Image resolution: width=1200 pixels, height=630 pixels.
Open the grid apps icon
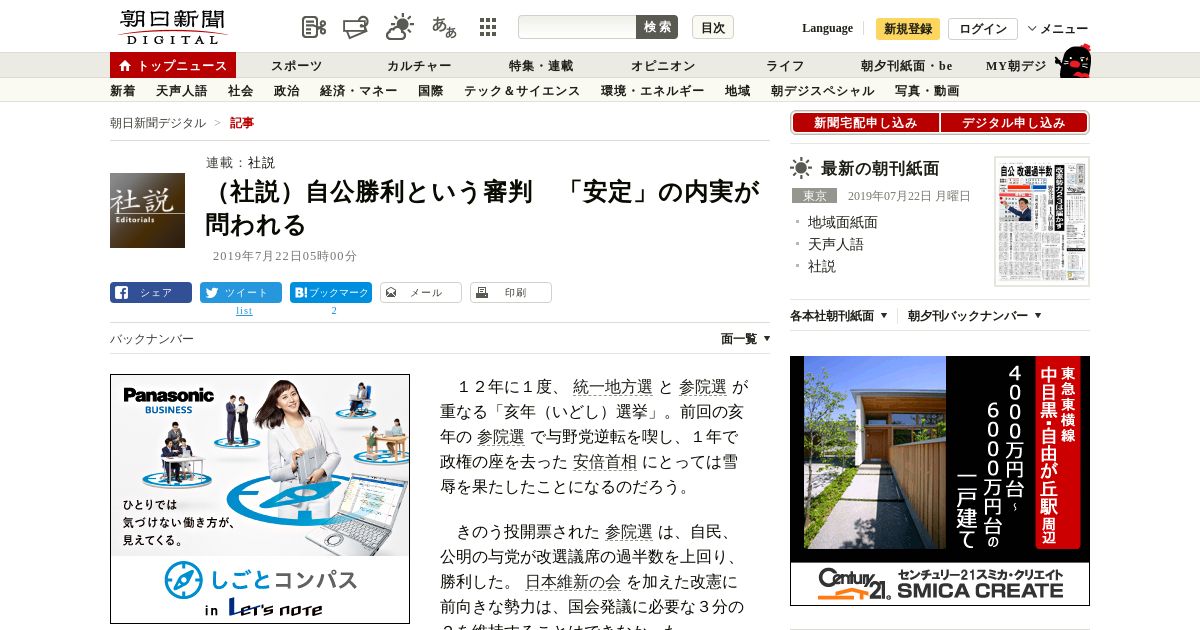(x=488, y=27)
